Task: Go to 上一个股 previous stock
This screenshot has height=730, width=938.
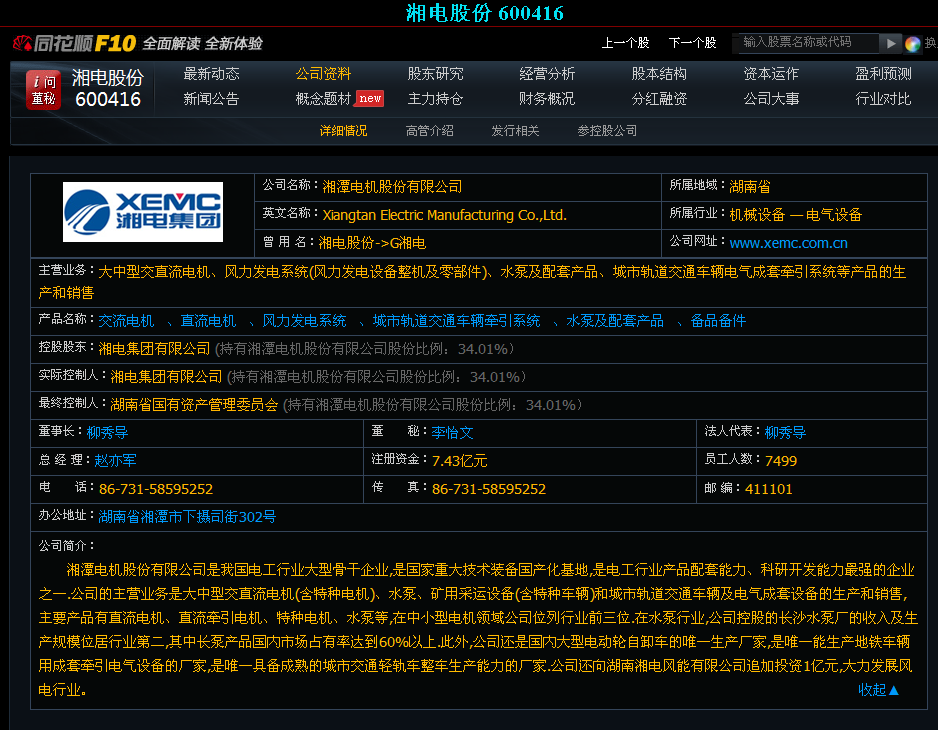Action: (625, 43)
